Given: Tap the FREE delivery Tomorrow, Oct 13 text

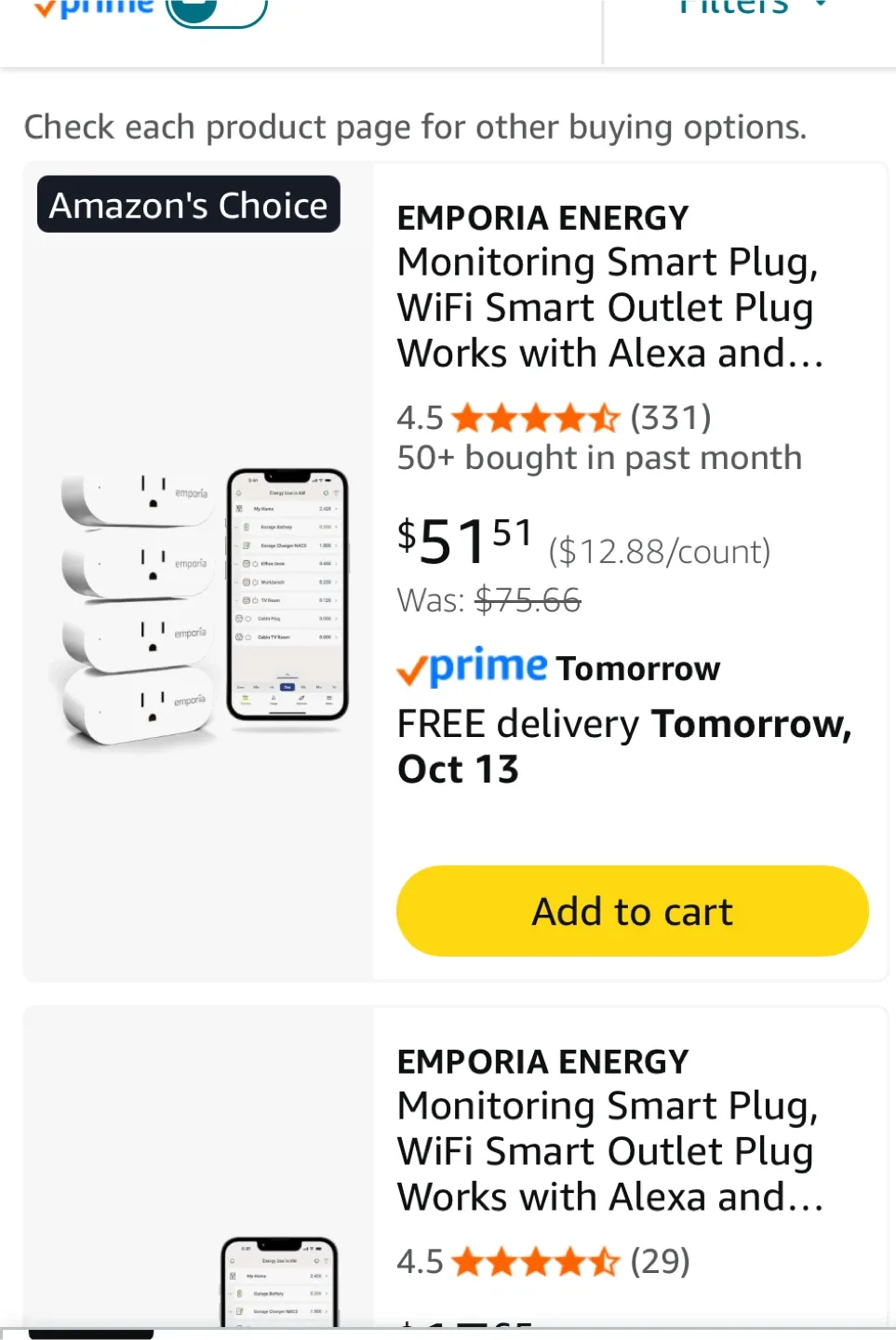Looking at the screenshot, I should point(624,746).
